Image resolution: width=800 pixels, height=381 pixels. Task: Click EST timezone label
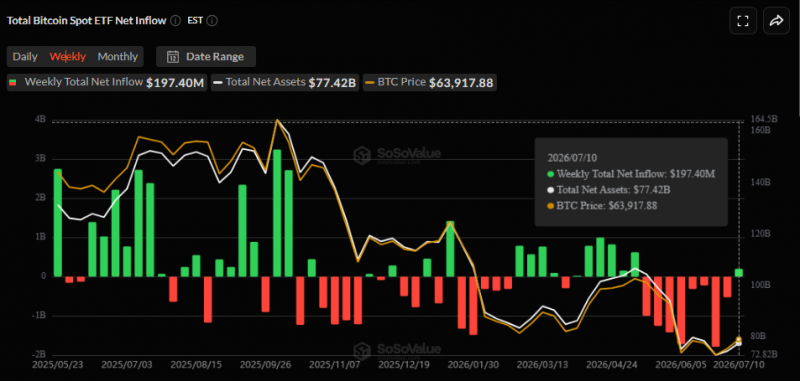click(x=194, y=21)
